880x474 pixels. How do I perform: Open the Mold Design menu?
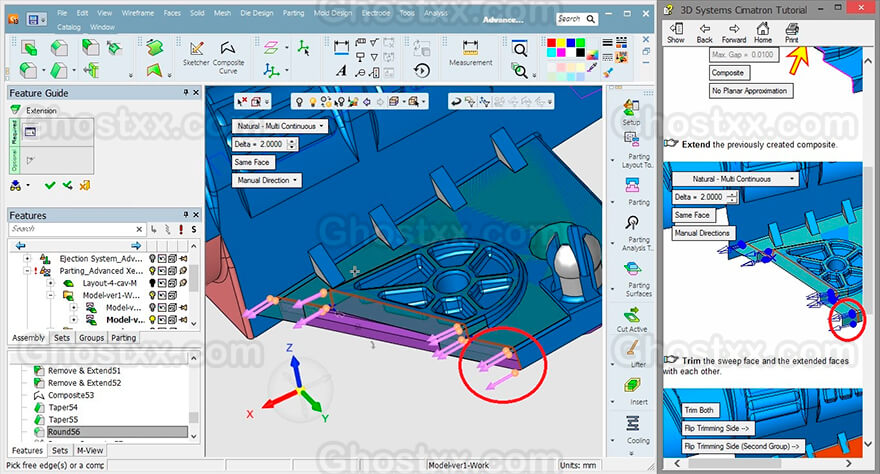333,13
